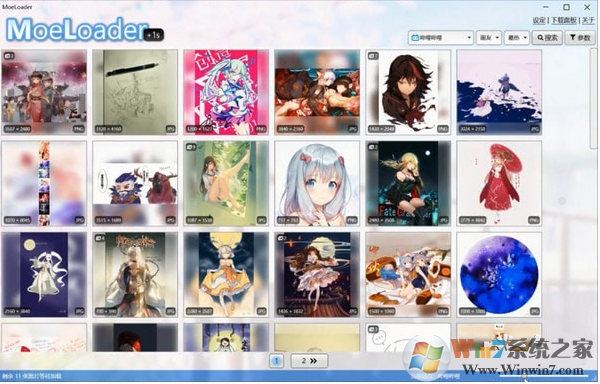Screen dimensions: 600x384
Task: Click the multi-image count icon on the kimono thumbnail
Action: coord(9,56)
